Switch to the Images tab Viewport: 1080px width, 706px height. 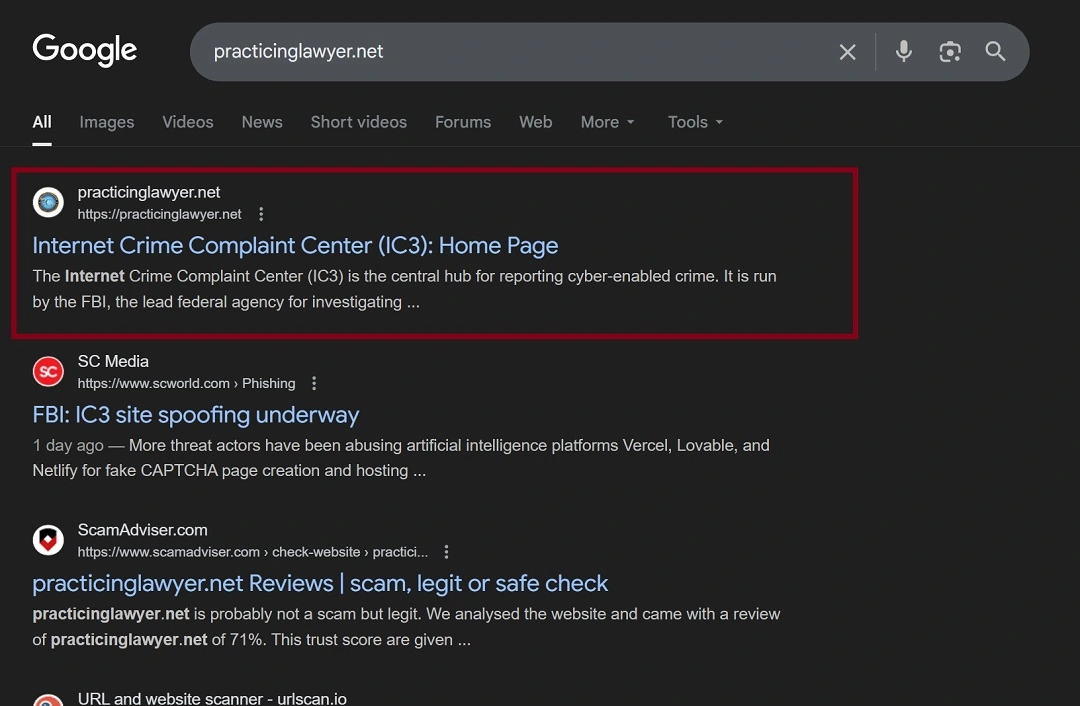[107, 122]
